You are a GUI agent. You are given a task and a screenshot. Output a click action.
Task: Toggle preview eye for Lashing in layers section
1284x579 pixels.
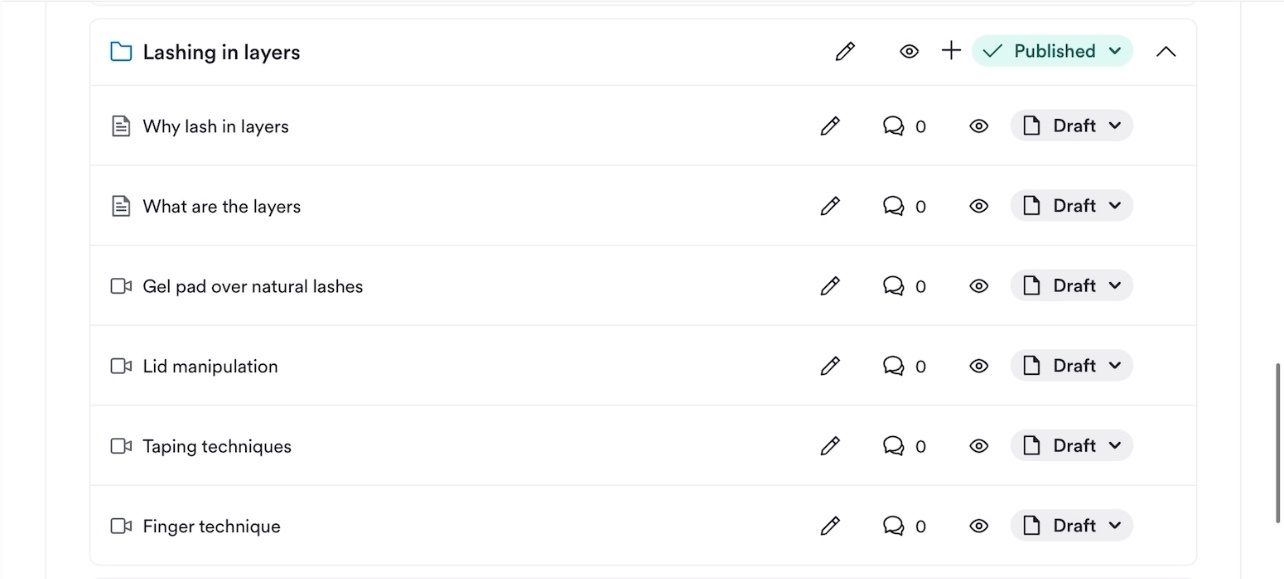pyautogui.click(x=909, y=51)
